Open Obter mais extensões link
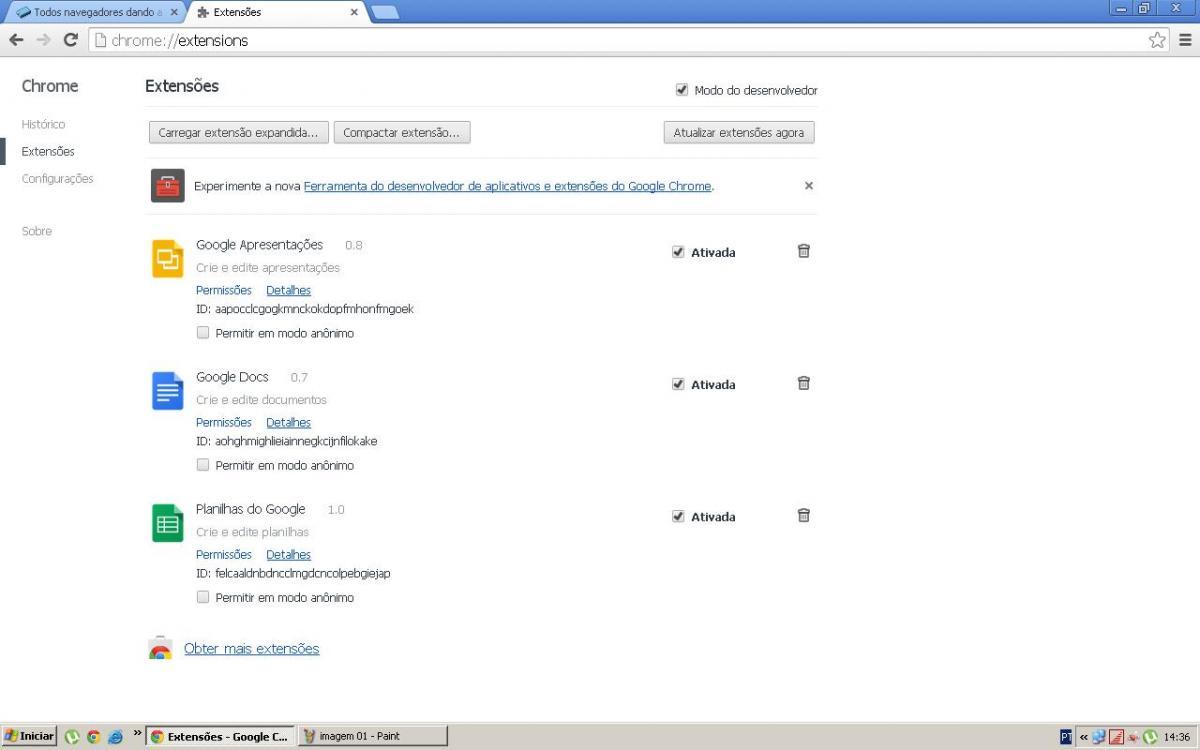The height and width of the screenshot is (750, 1200). [252, 649]
